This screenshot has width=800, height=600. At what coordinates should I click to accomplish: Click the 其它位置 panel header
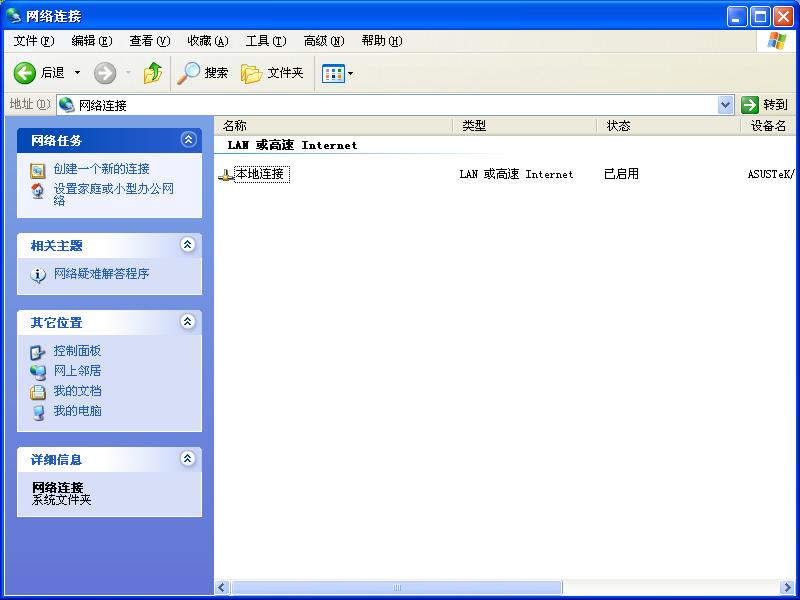pos(109,322)
